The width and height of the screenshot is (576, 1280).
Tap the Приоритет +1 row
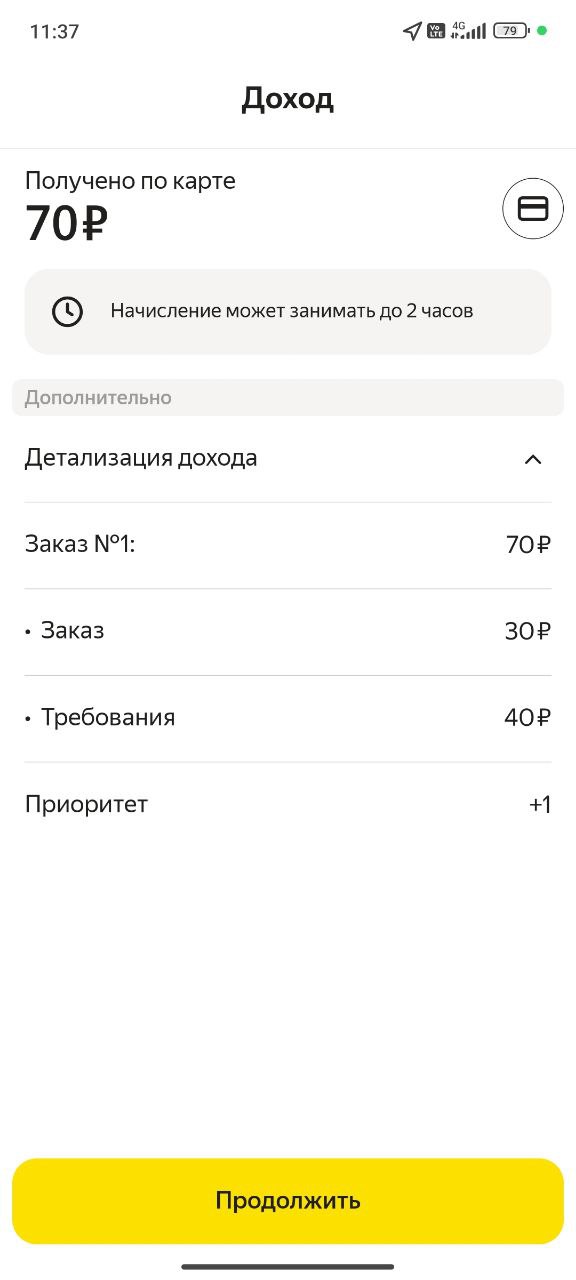coord(288,804)
